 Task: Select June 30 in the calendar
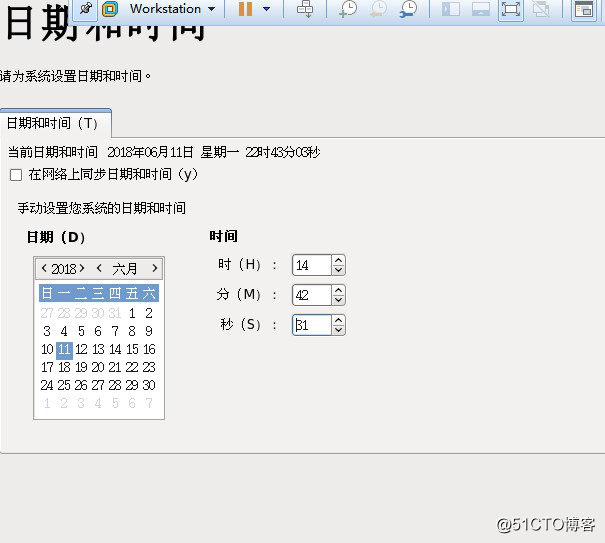(149, 385)
